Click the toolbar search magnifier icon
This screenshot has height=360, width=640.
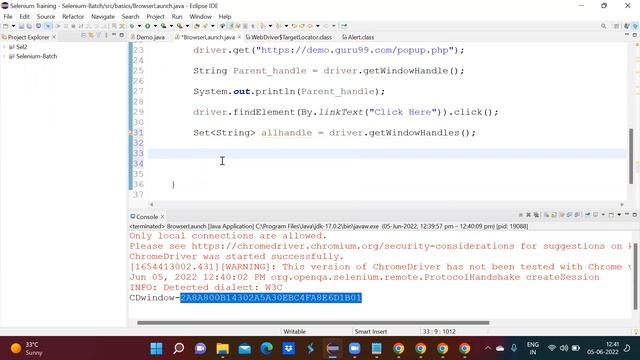click(x=603, y=26)
